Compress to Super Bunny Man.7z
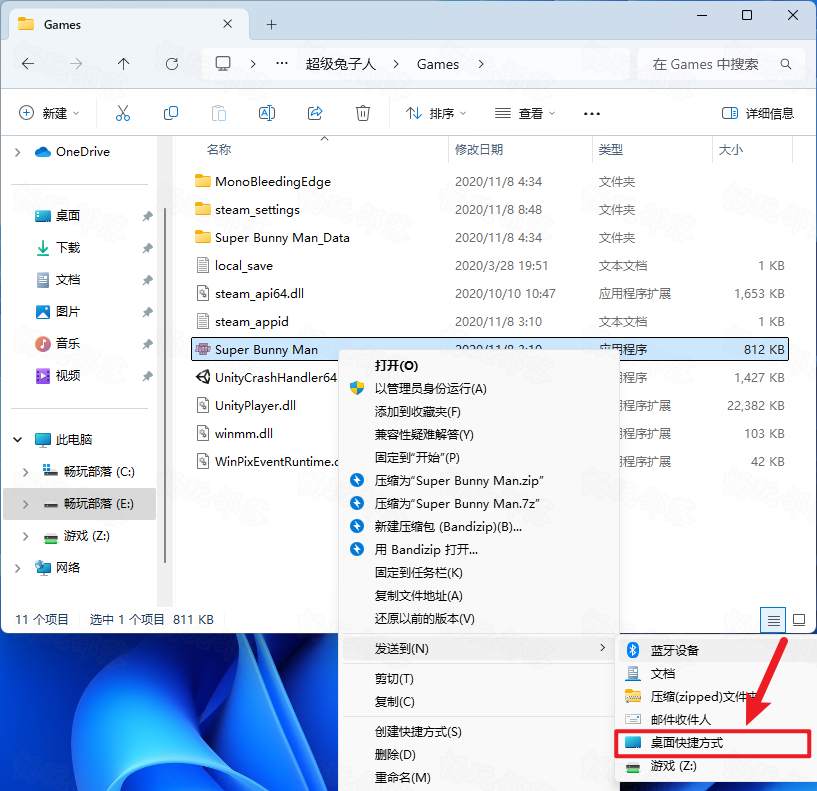This screenshot has height=791, width=817. click(457, 503)
